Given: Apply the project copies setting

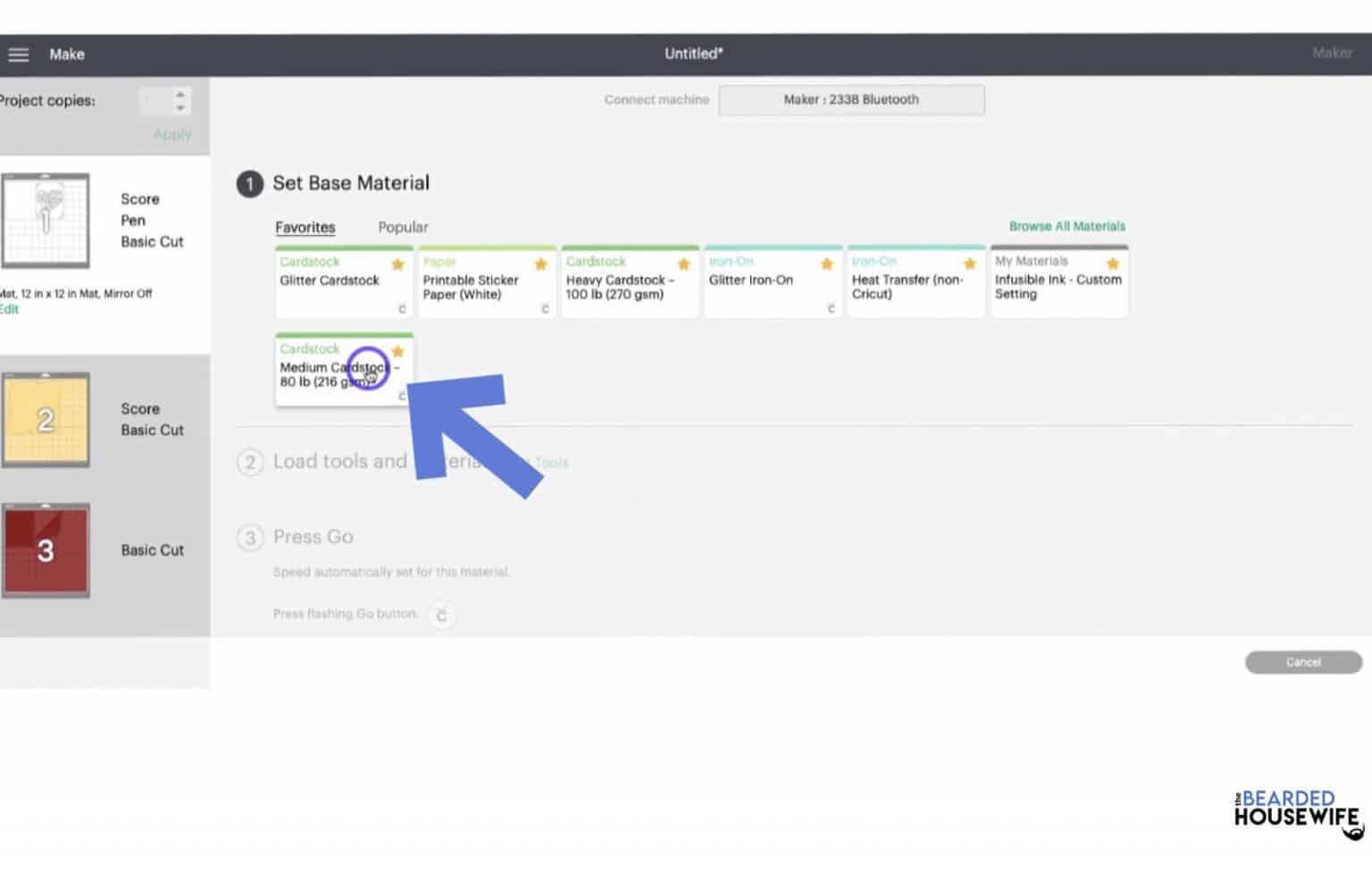Looking at the screenshot, I should point(172,135).
